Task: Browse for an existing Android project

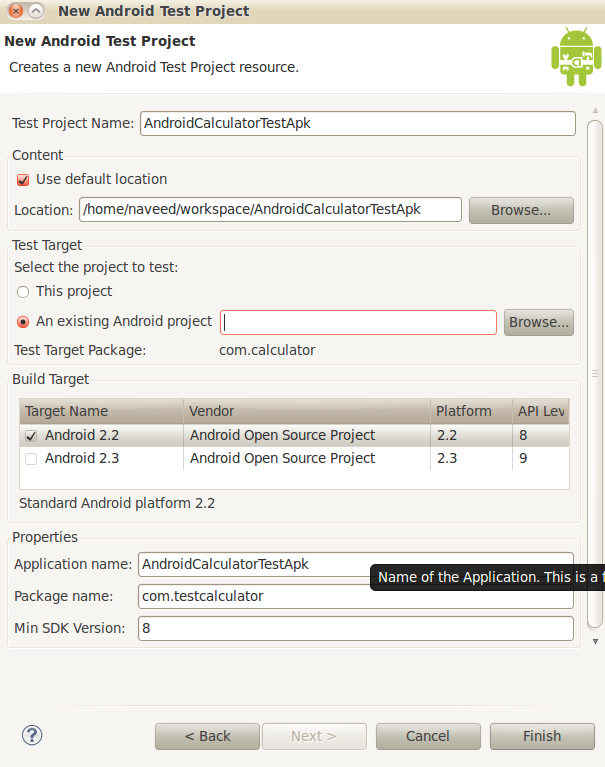Action: (x=539, y=322)
